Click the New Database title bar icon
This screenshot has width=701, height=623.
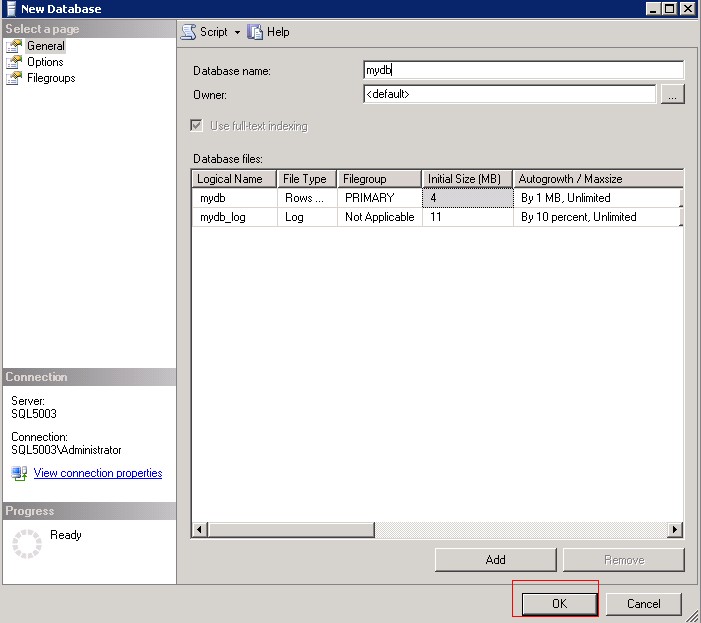coord(9,9)
